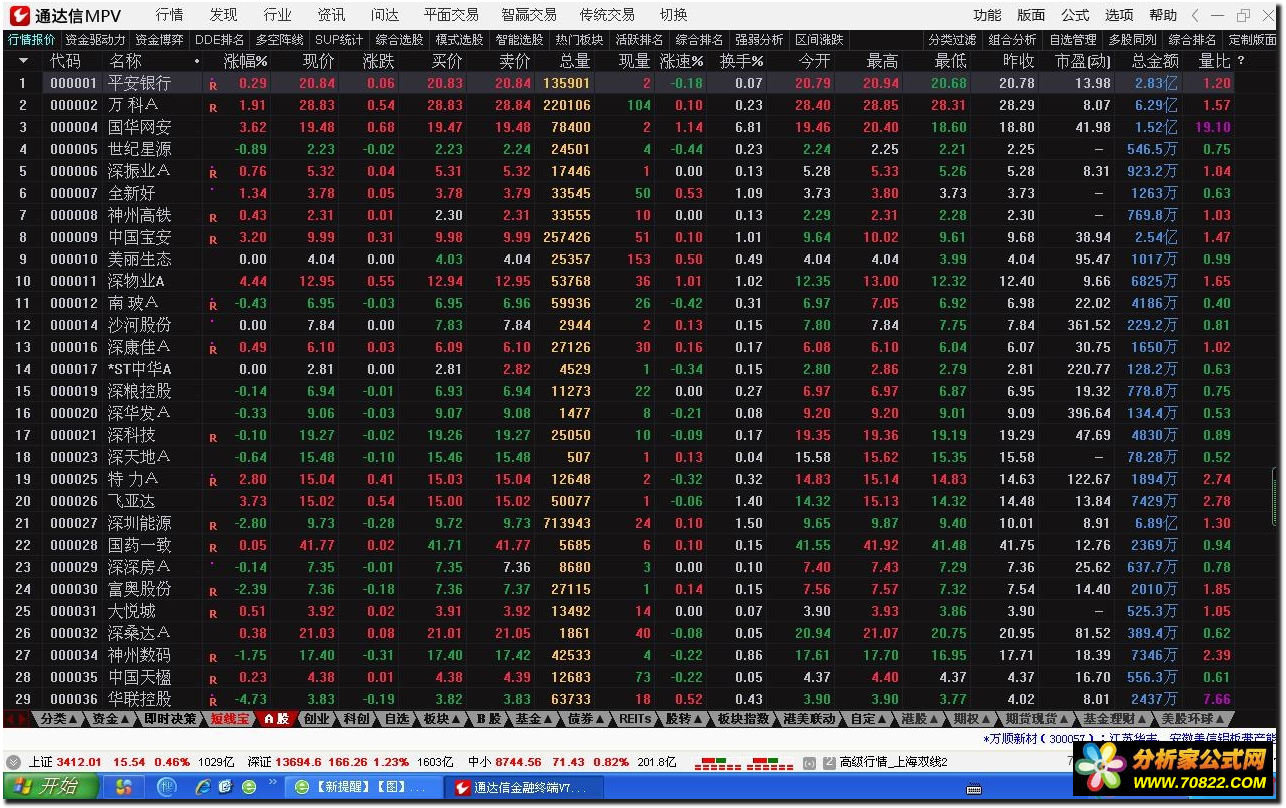Switch to the 短线宝 bottom tab
The width and height of the screenshot is (1286, 808).
pos(230,719)
